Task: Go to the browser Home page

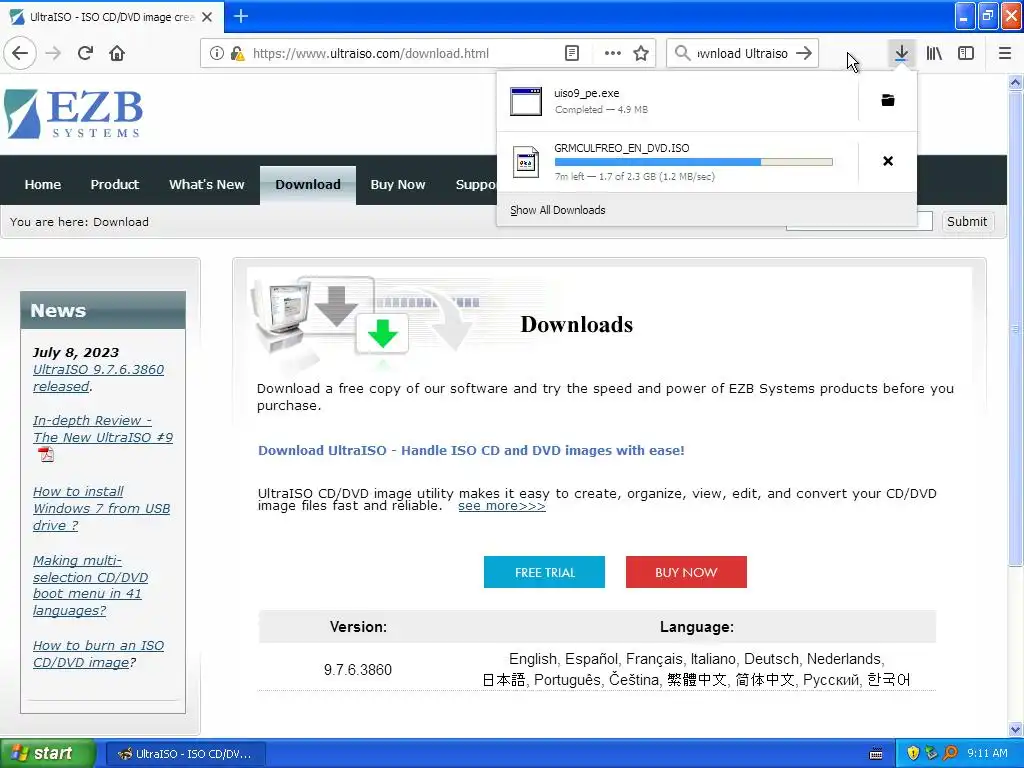Action: coord(117,53)
